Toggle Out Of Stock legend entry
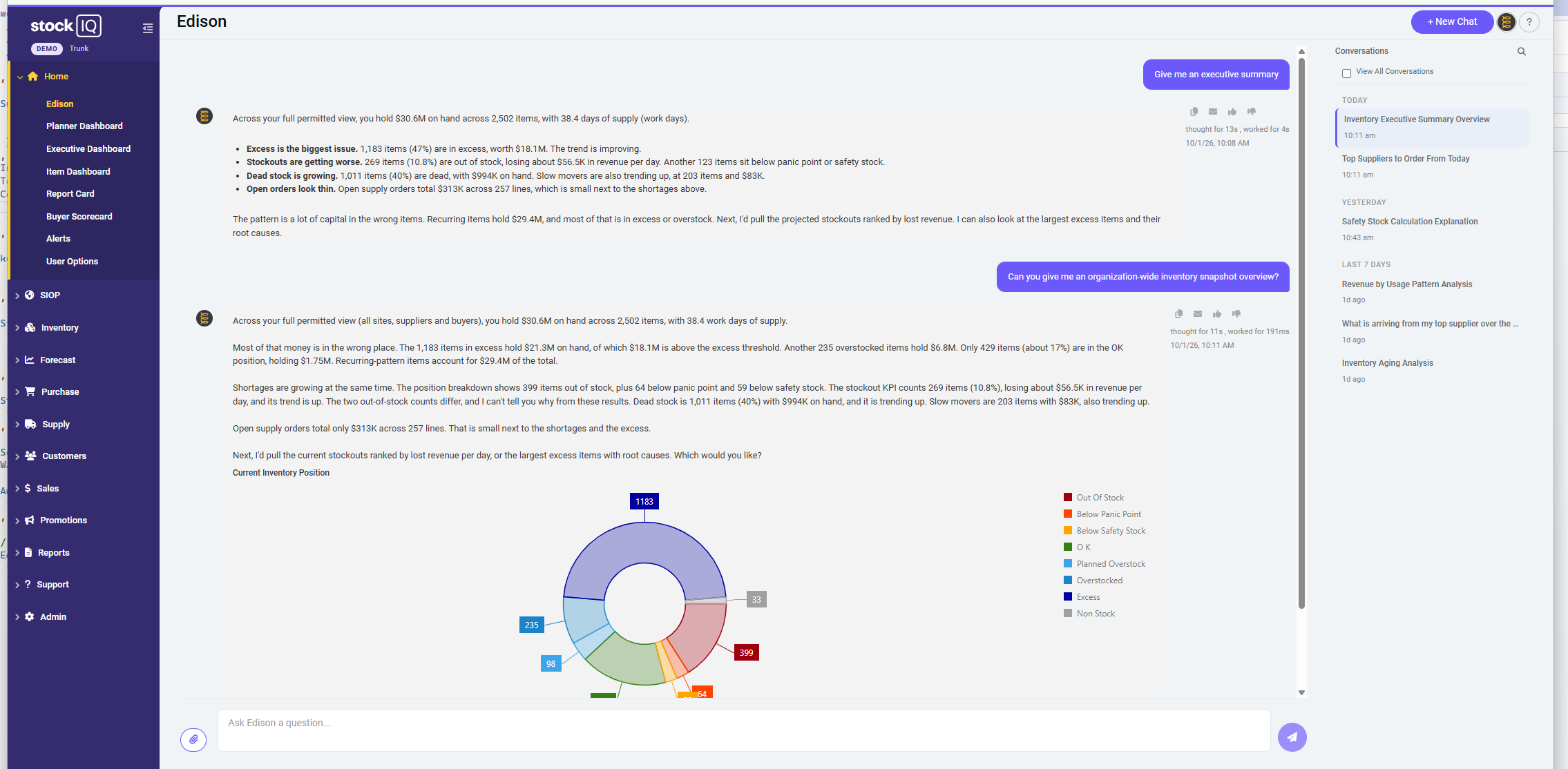Image resolution: width=1568 pixels, height=769 pixels. 1094,498
